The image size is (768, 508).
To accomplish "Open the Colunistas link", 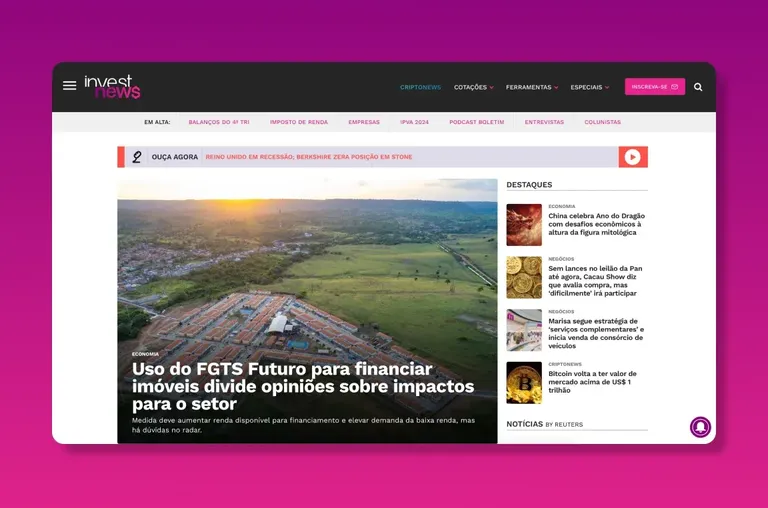I will click(602, 122).
